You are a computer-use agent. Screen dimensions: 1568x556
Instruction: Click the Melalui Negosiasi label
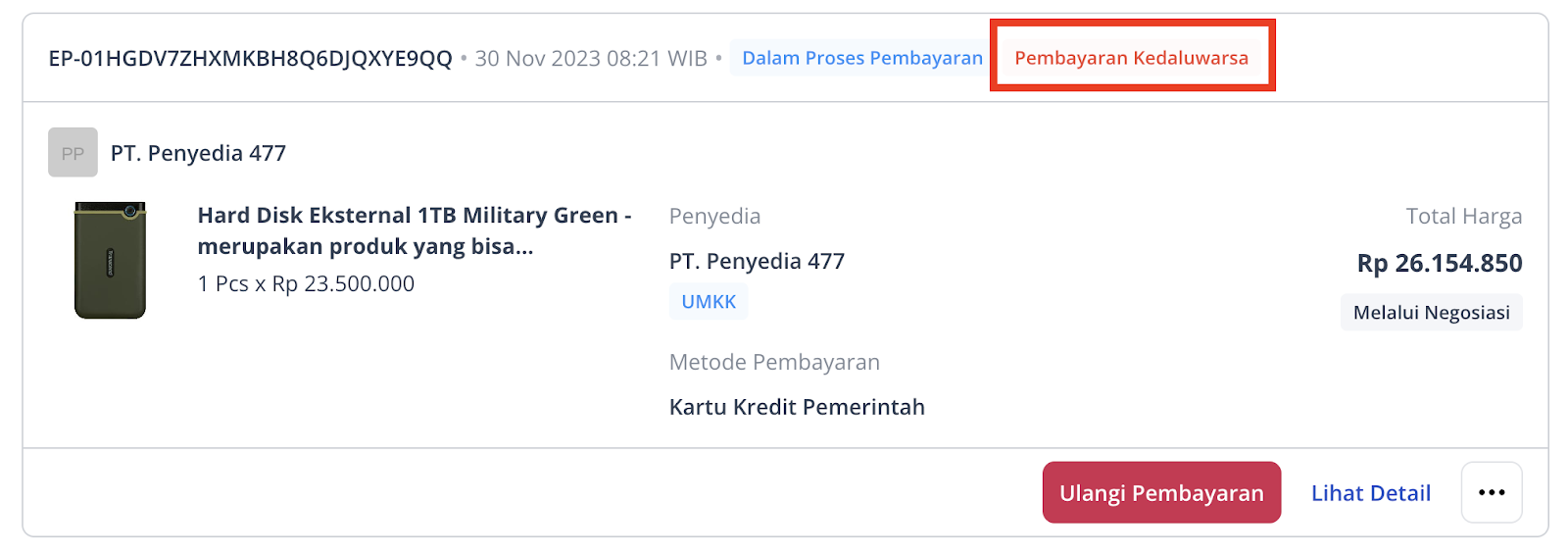[x=1431, y=312]
